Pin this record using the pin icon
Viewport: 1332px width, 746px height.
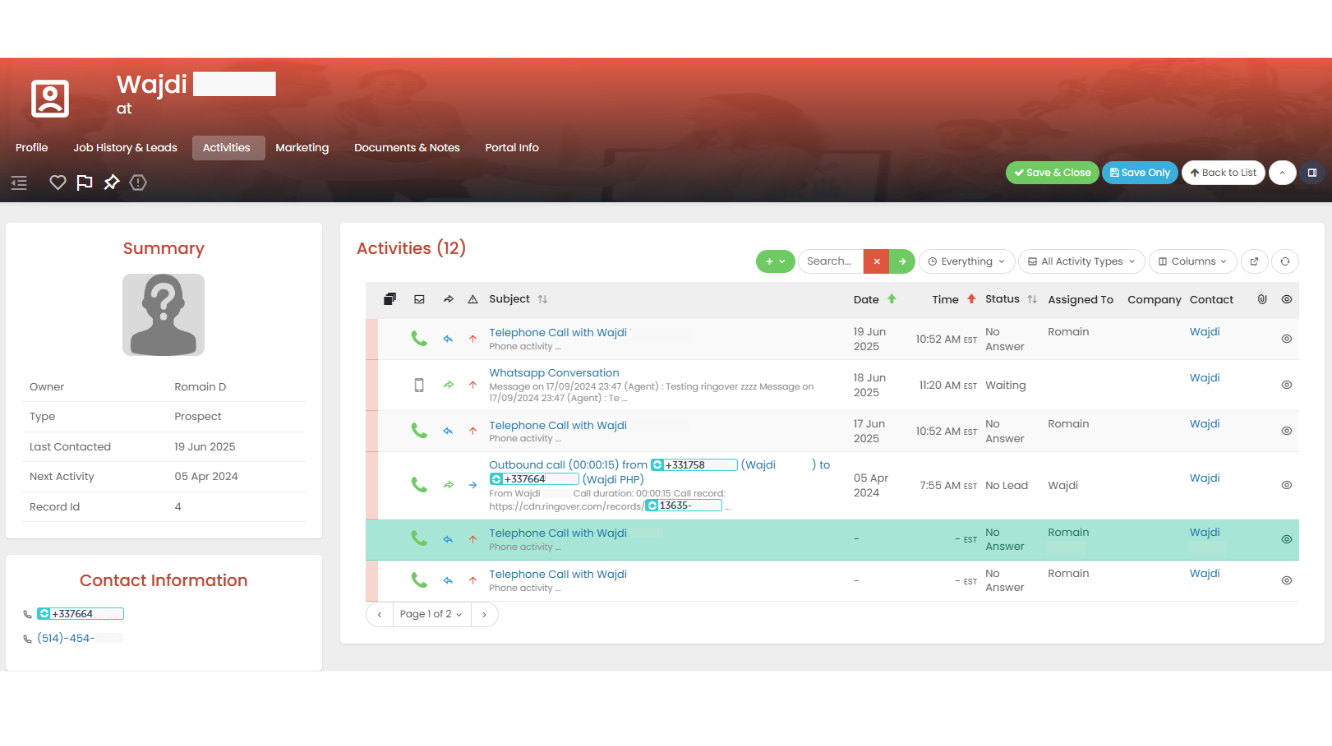tap(111, 182)
